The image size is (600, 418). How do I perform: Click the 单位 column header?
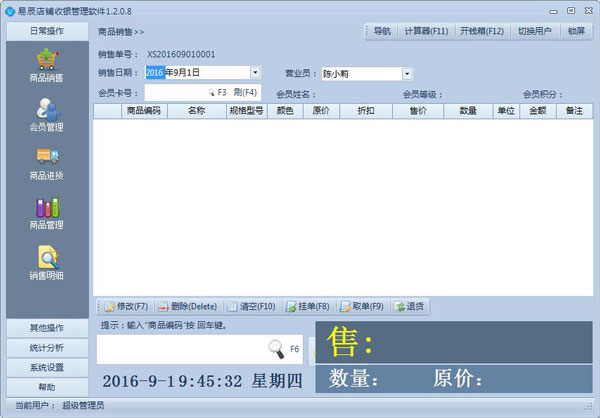[x=506, y=111]
